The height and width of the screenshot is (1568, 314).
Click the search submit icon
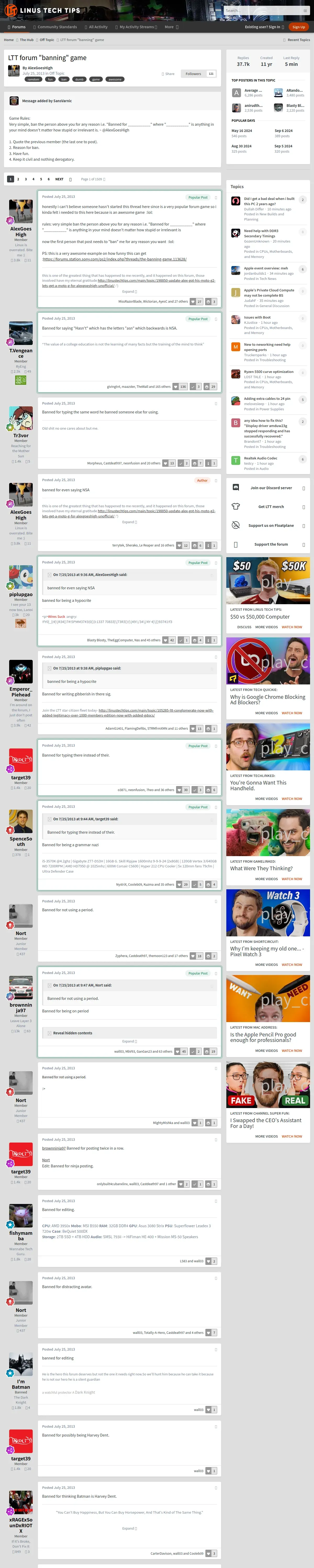tap(305, 10)
